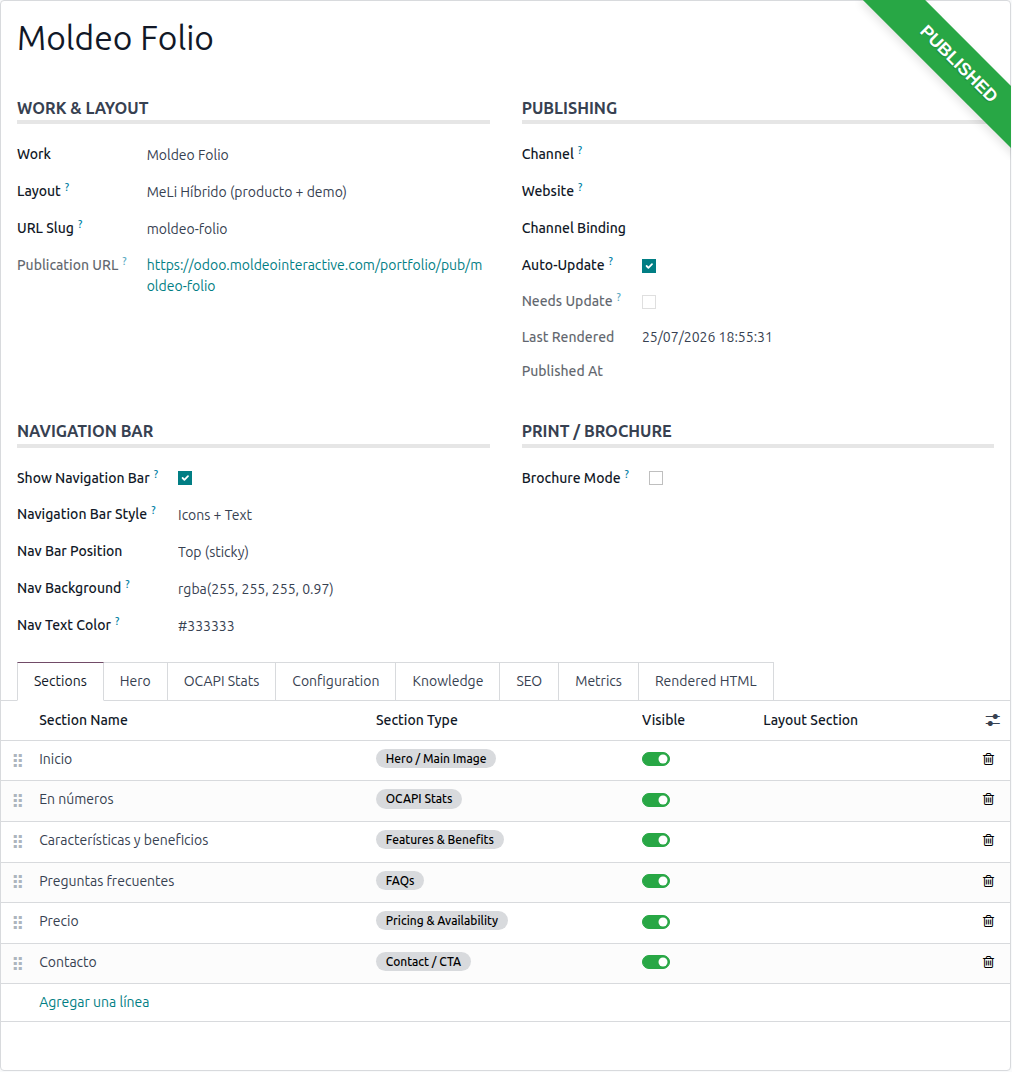Uncheck the Auto-Update checkbox

(649, 266)
